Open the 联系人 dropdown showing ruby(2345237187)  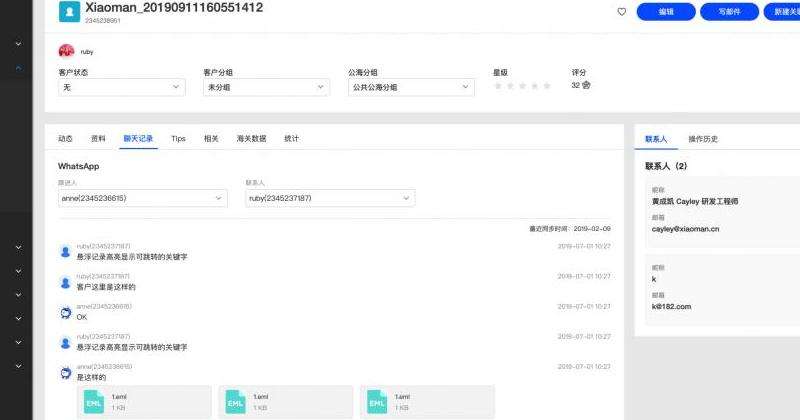click(330, 198)
